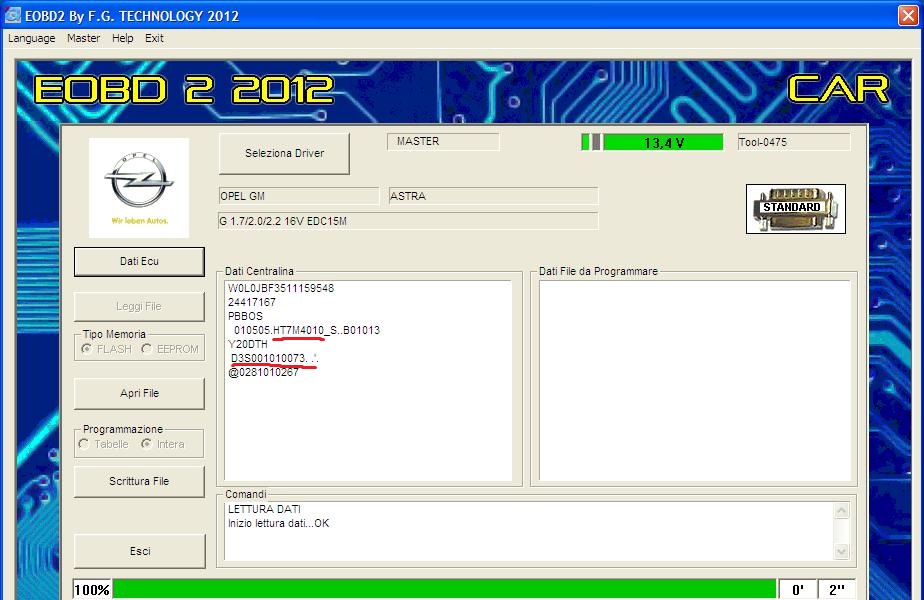Image resolution: width=924 pixels, height=600 pixels.
Task: Select the Intera programming option
Action: 163,444
